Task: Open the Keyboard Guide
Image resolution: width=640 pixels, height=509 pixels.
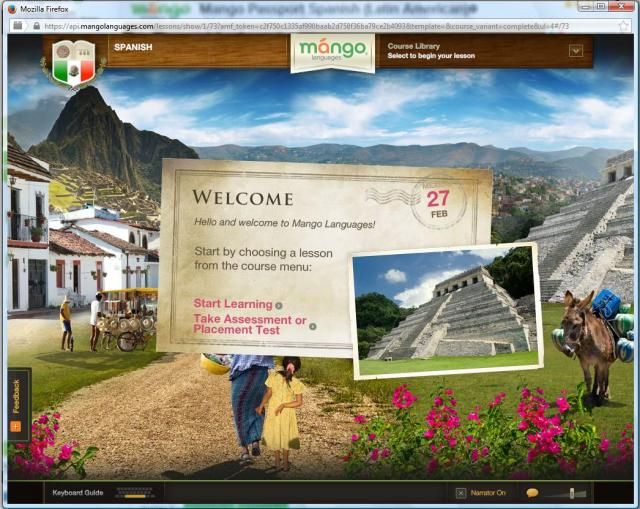Action: pyautogui.click(x=78, y=493)
